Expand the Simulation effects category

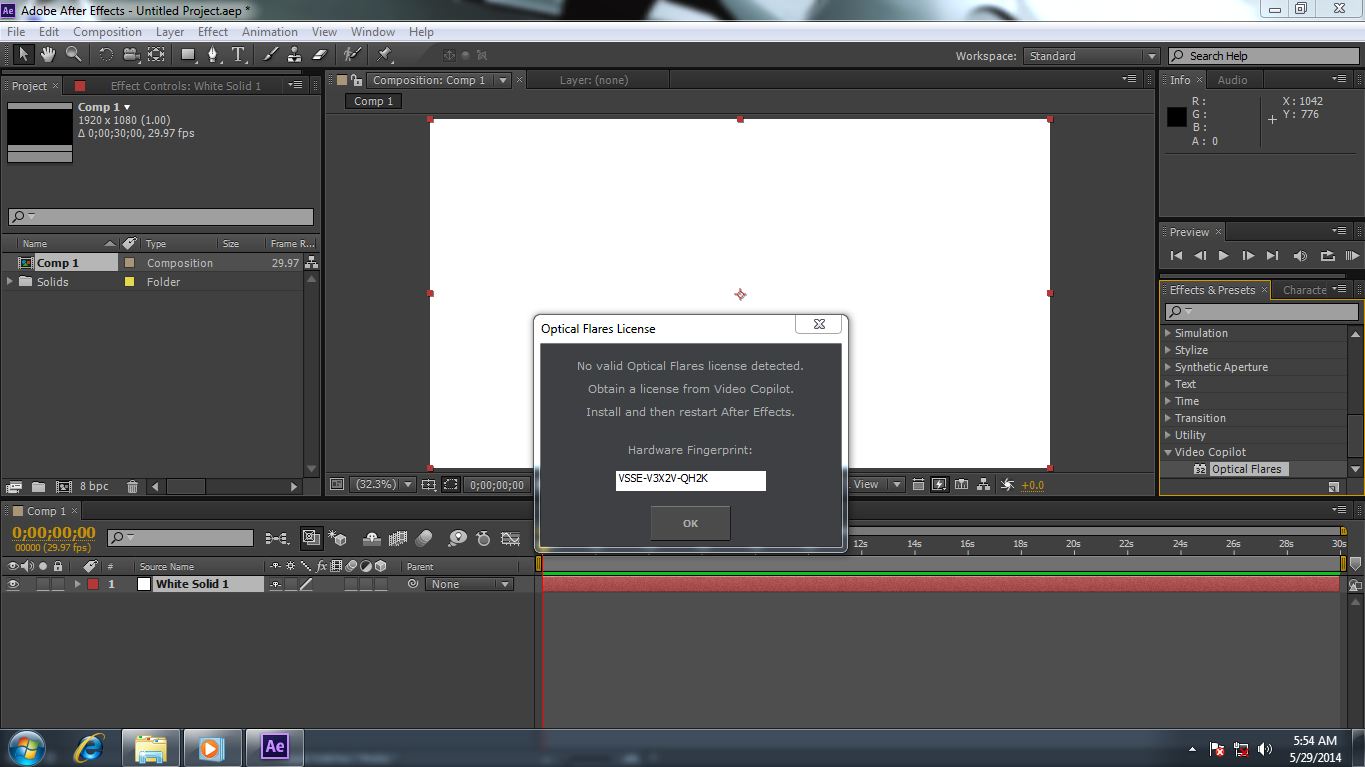[1168, 333]
